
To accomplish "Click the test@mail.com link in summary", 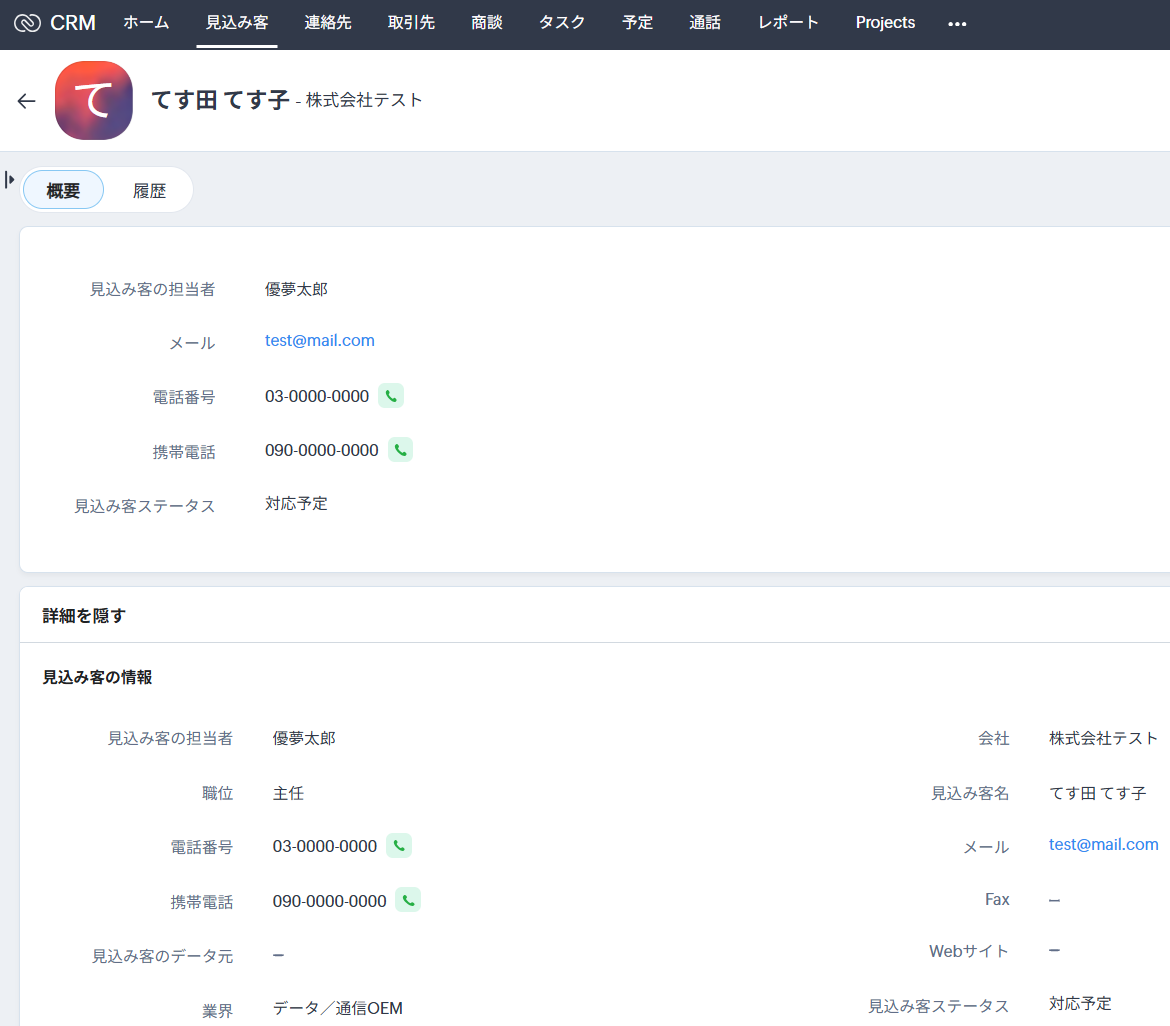I will 320,341.
